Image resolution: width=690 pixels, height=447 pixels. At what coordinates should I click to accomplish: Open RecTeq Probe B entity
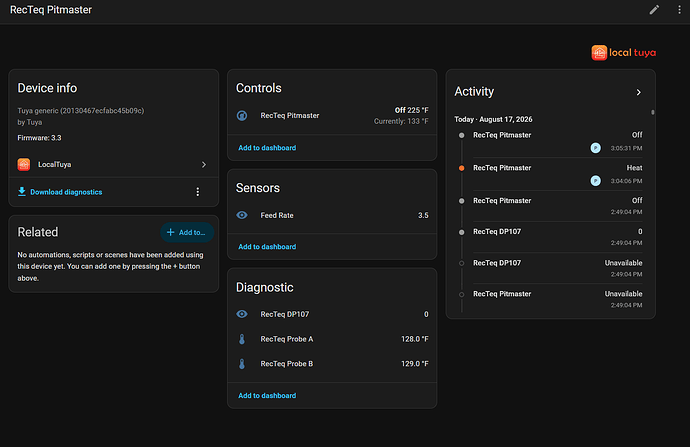(332, 364)
